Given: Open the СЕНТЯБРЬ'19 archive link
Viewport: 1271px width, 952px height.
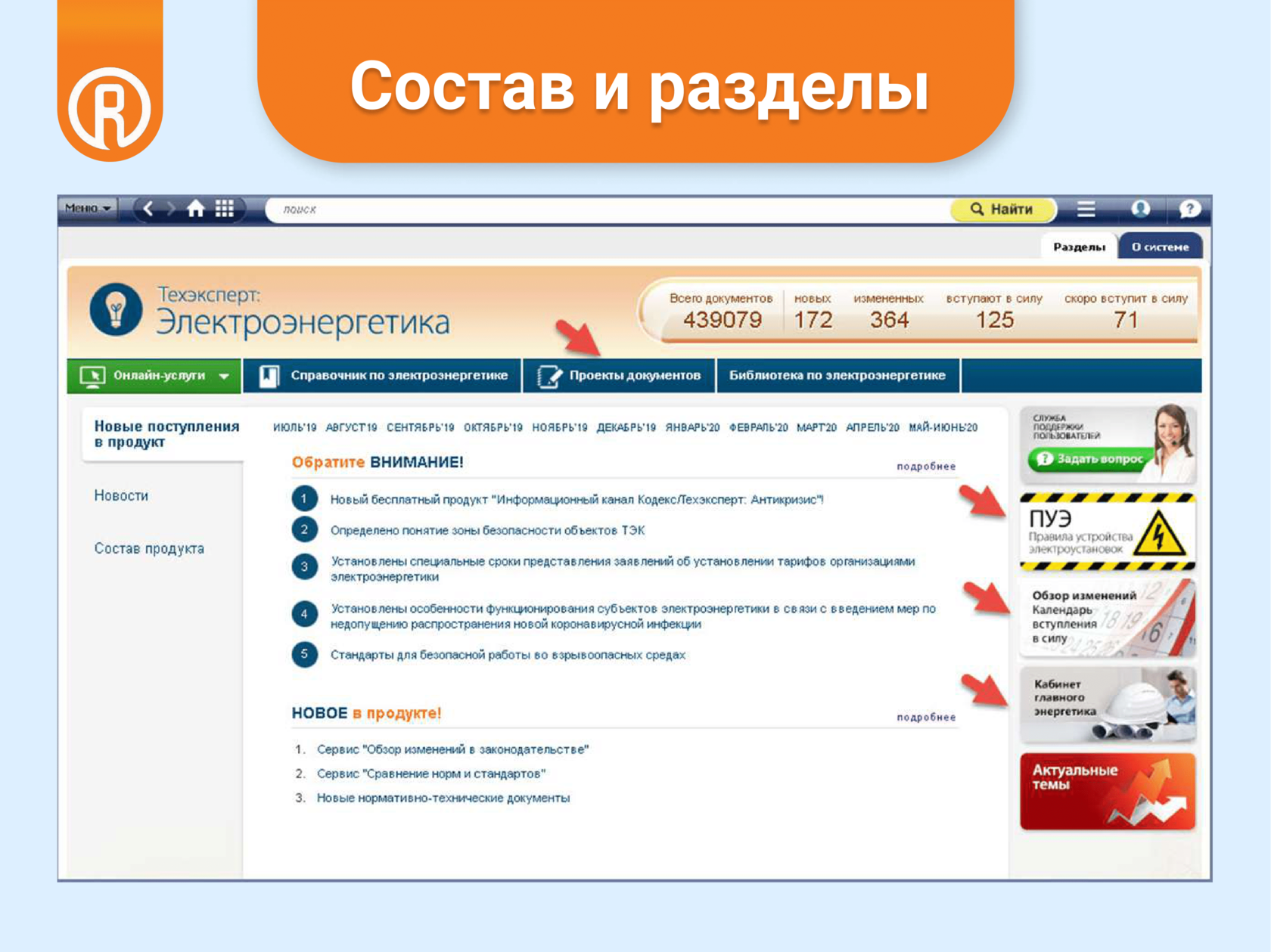Looking at the screenshot, I should tap(421, 428).
